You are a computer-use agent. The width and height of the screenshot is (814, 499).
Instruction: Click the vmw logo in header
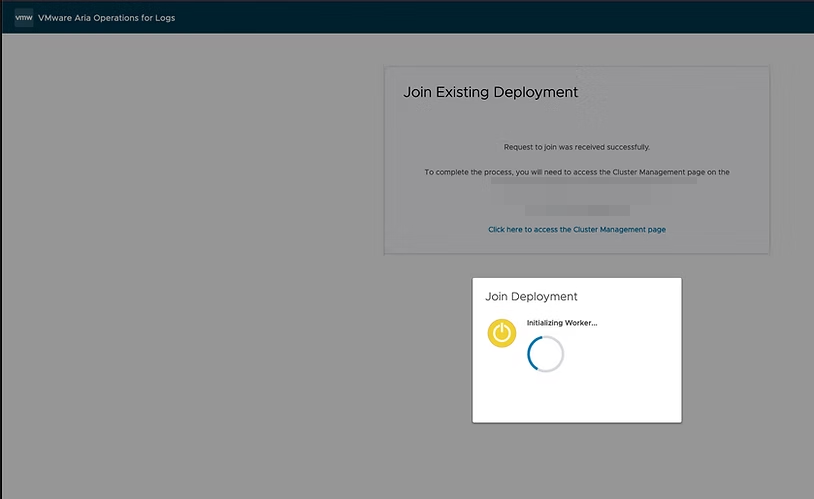[24, 17]
